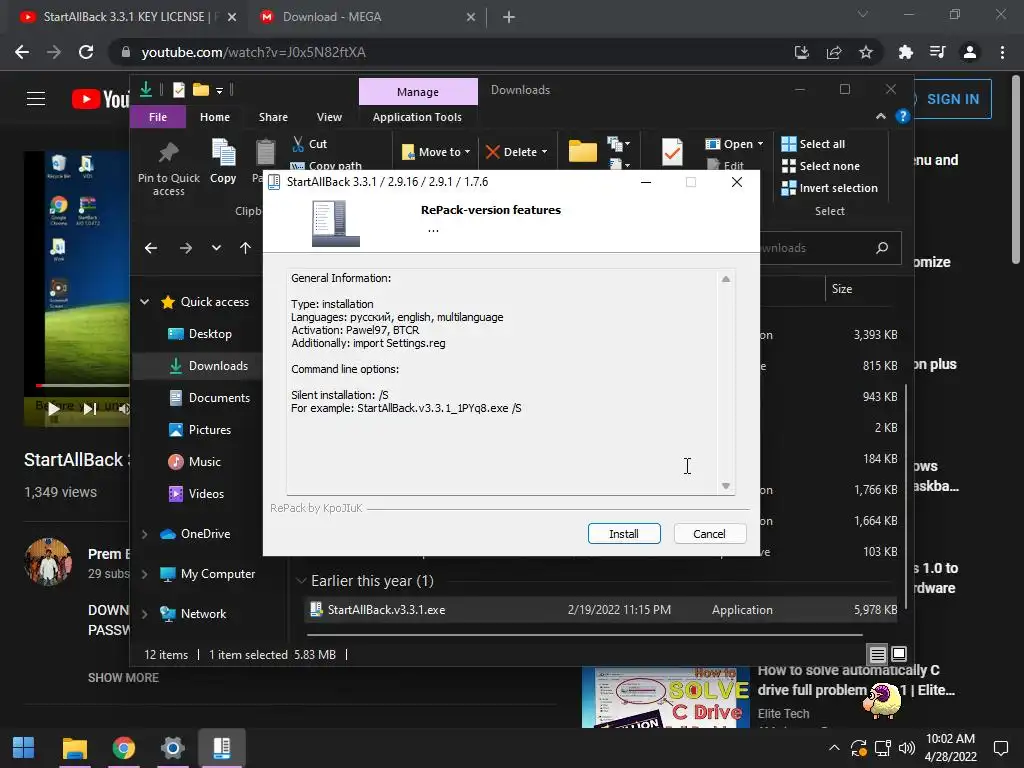Bookmark this page with star icon
This screenshot has height=768, width=1024.
tap(866, 52)
